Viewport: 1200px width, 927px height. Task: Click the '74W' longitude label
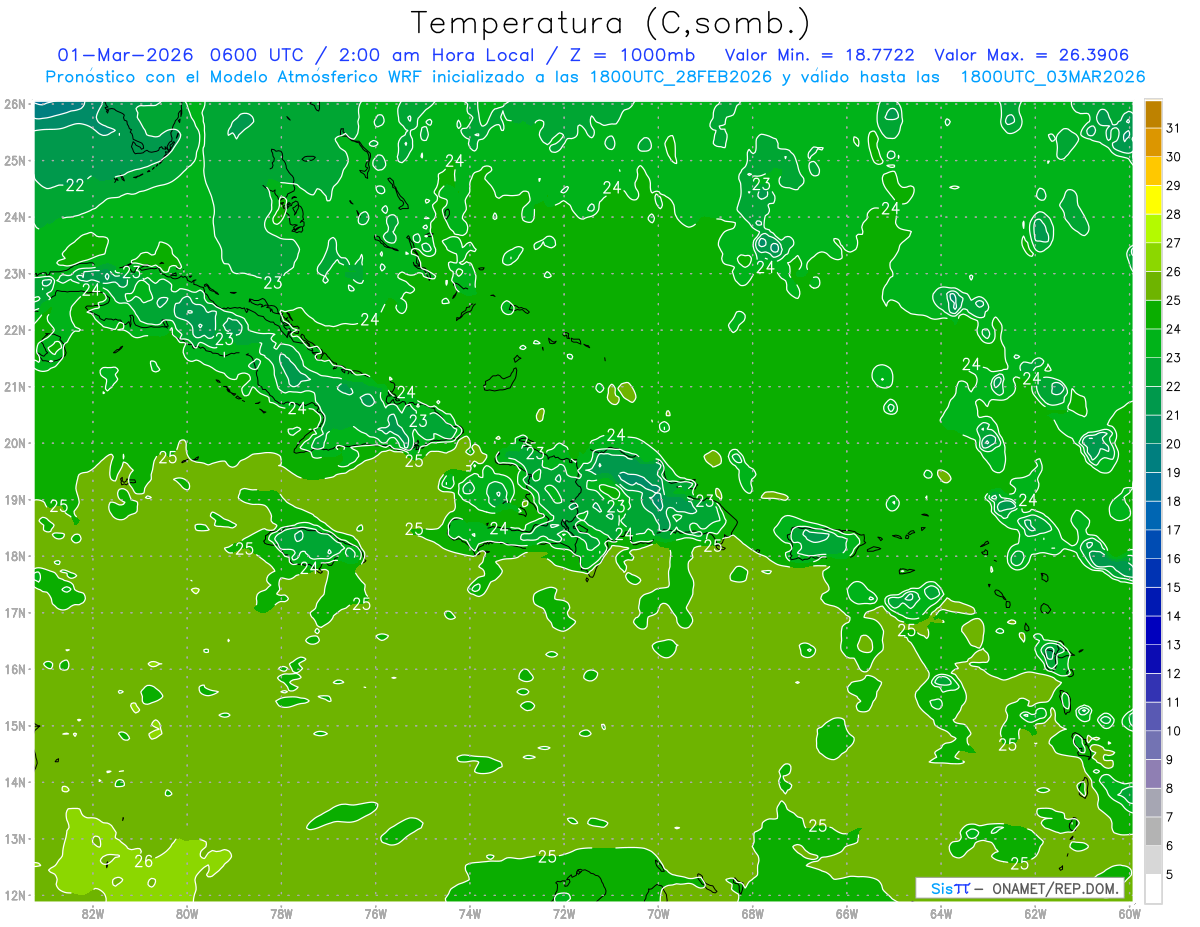pos(469,913)
